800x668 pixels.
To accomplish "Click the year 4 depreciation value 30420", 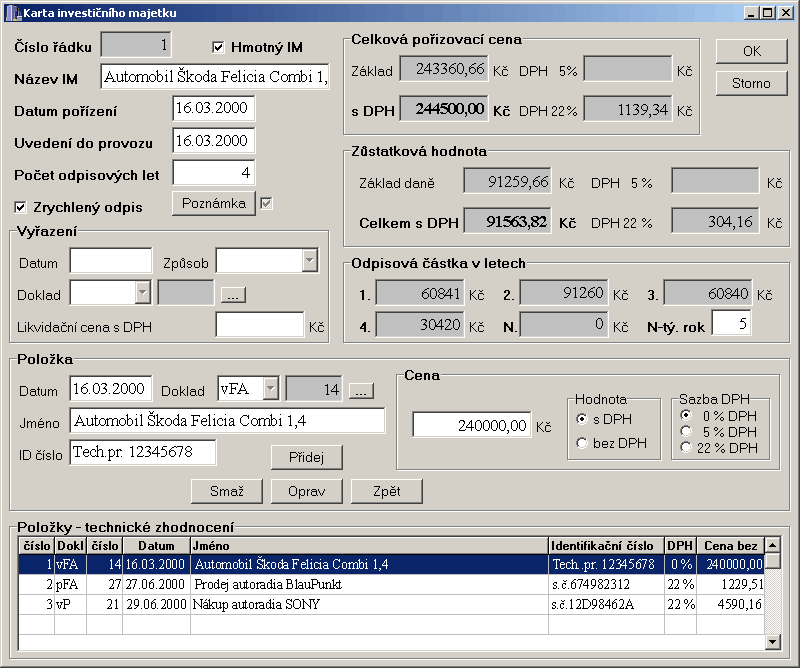I will click(419, 325).
